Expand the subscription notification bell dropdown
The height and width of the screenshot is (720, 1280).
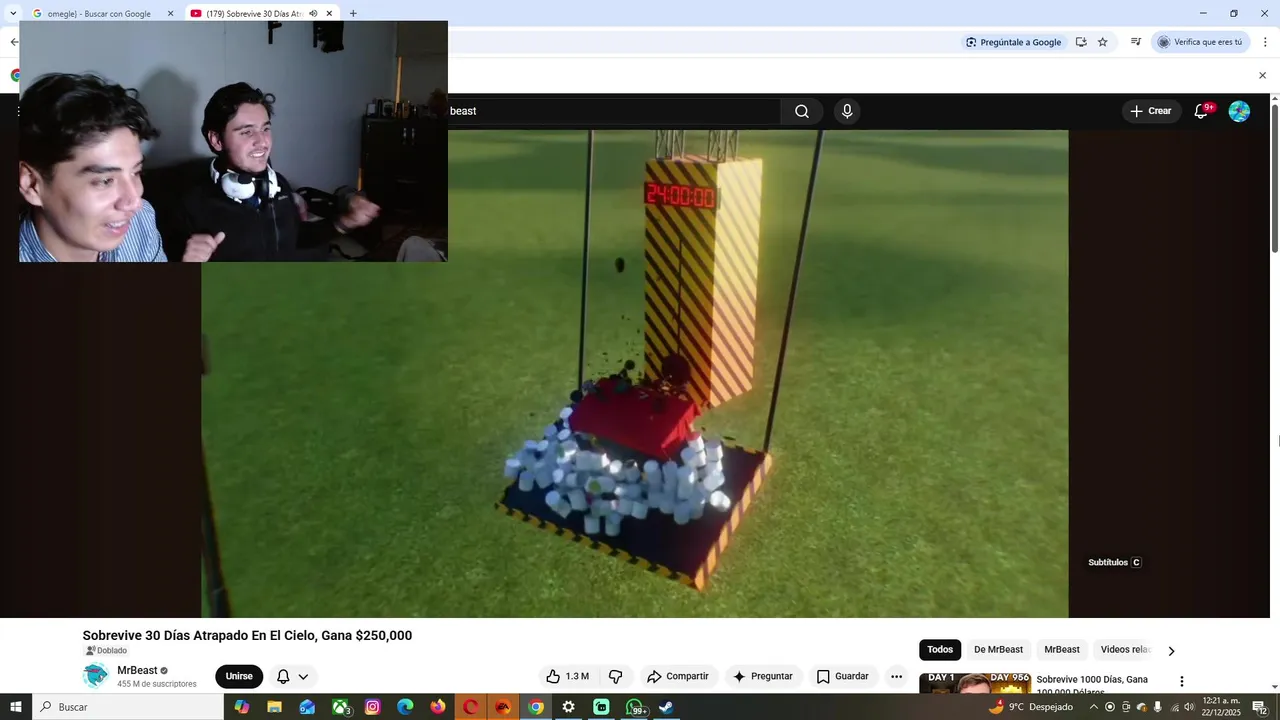click(293, 676)
